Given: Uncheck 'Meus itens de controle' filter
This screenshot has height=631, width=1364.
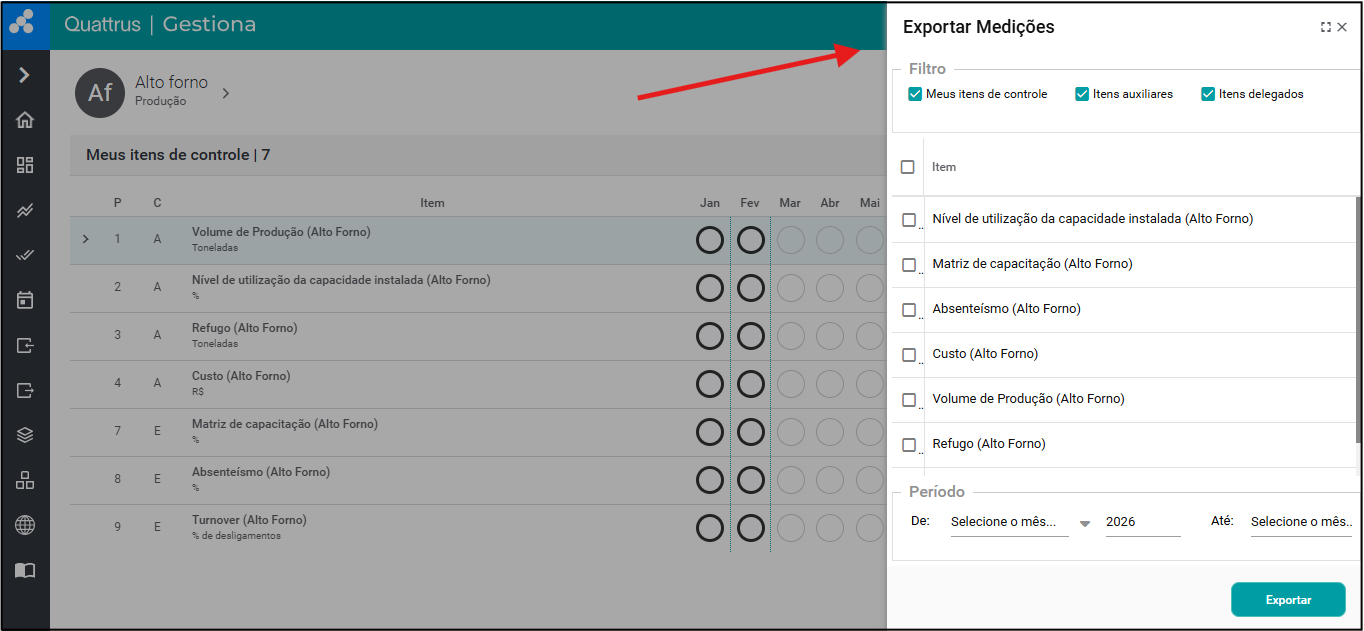Looking at the screenshot, I should coord(915,94).
